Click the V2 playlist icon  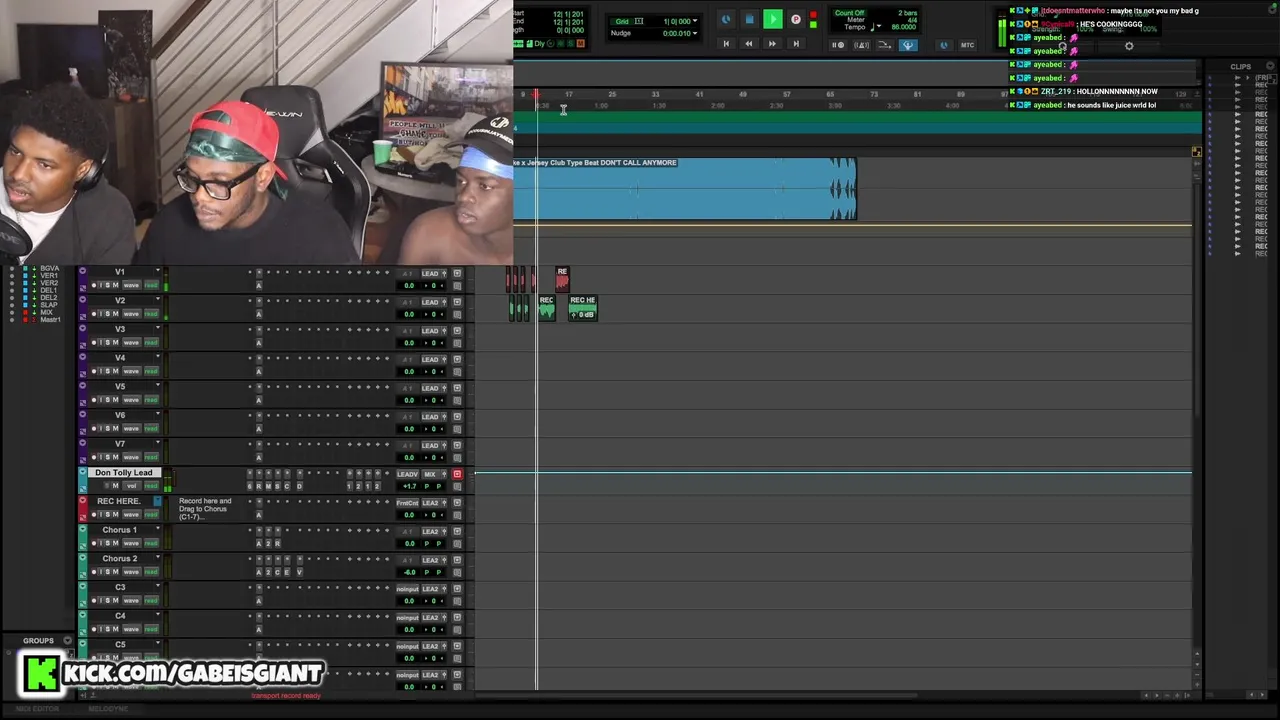coord(83,316)
